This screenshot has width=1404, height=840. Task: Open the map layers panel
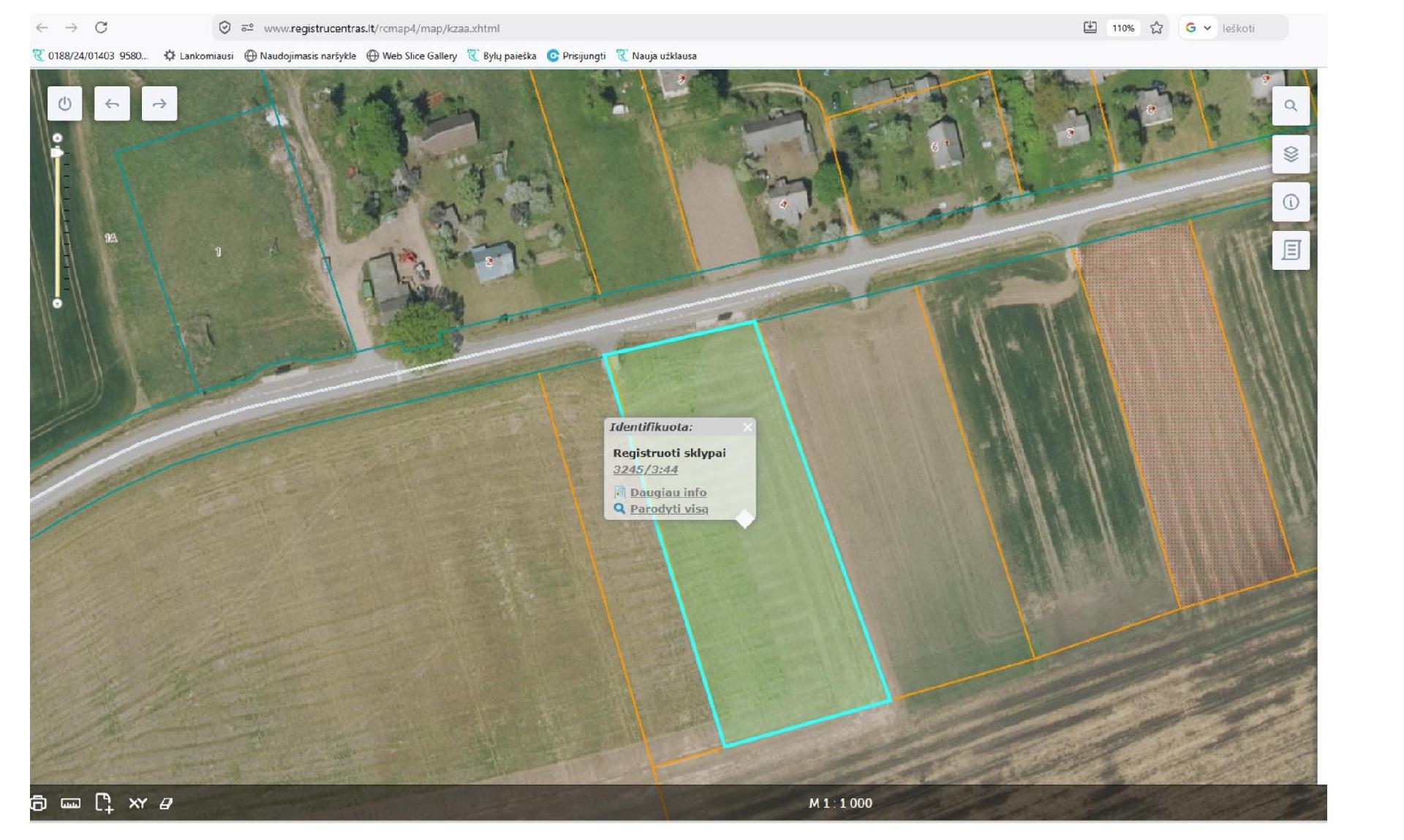1291,154
